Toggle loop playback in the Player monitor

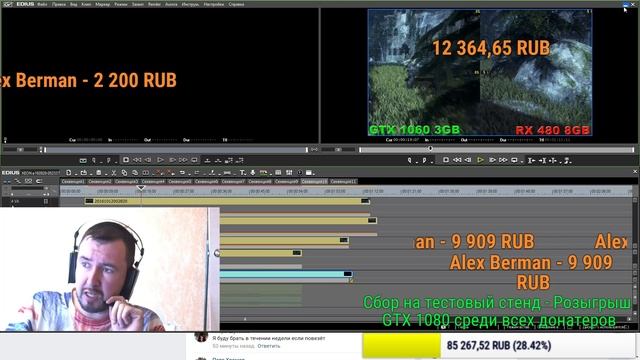click(194, 160)
